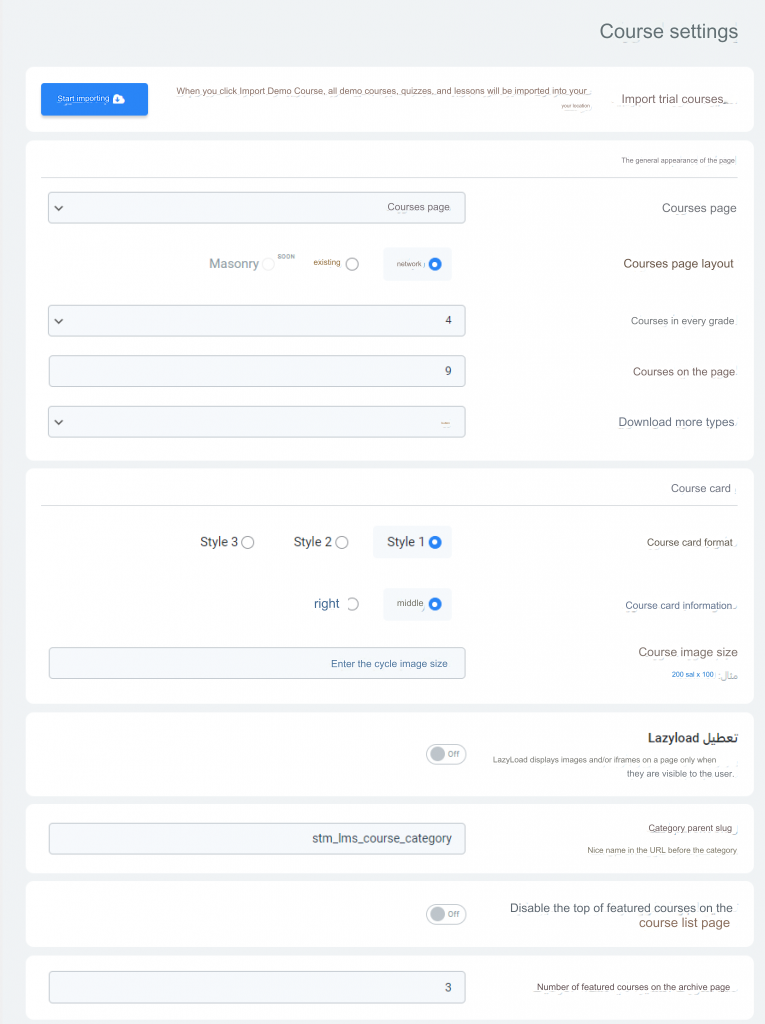This screenshot has width=765, height=1024.
Task: Click the chevron on the dropdown showing 4
Action: pos(59,321)
